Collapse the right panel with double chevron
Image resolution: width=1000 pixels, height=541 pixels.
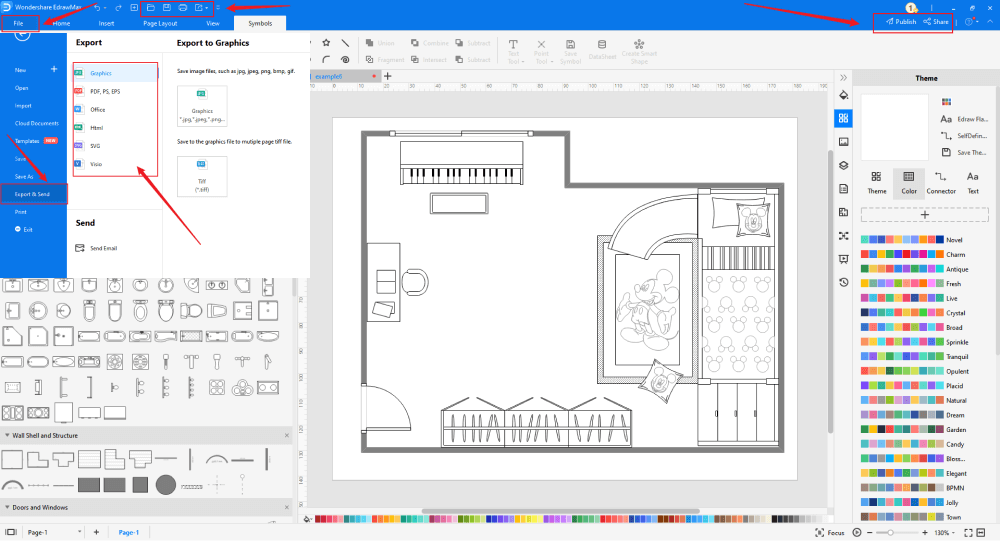843,78
